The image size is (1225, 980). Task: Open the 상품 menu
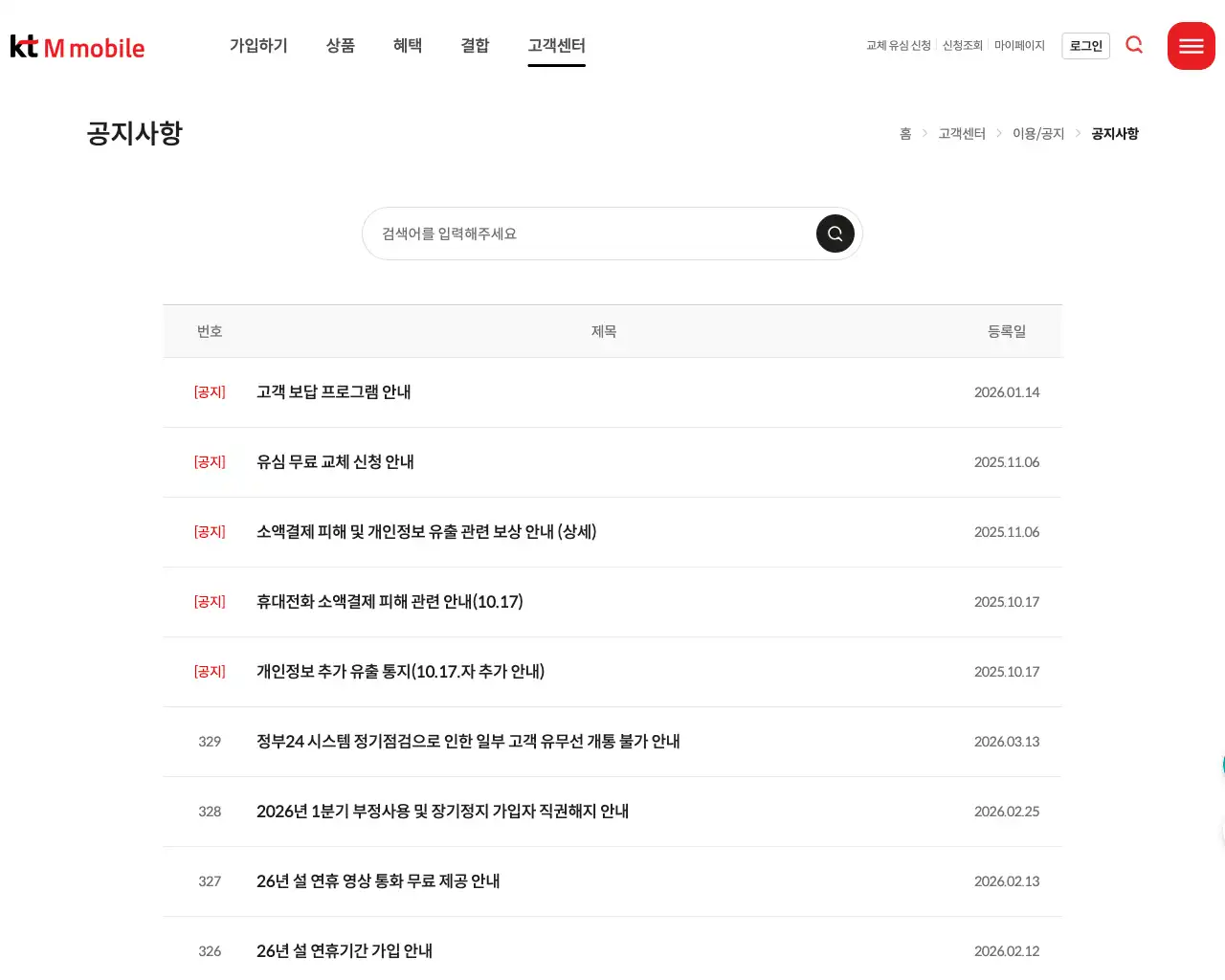point(340,45)
